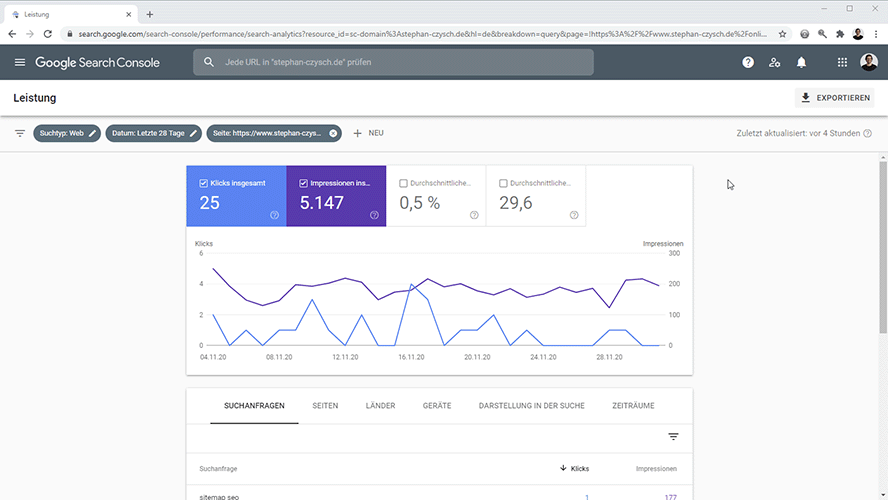The width and height of the screenshot is (888, 500).
Task: Click the filter list icon beside Suchtyp
Action: [20, 133]
